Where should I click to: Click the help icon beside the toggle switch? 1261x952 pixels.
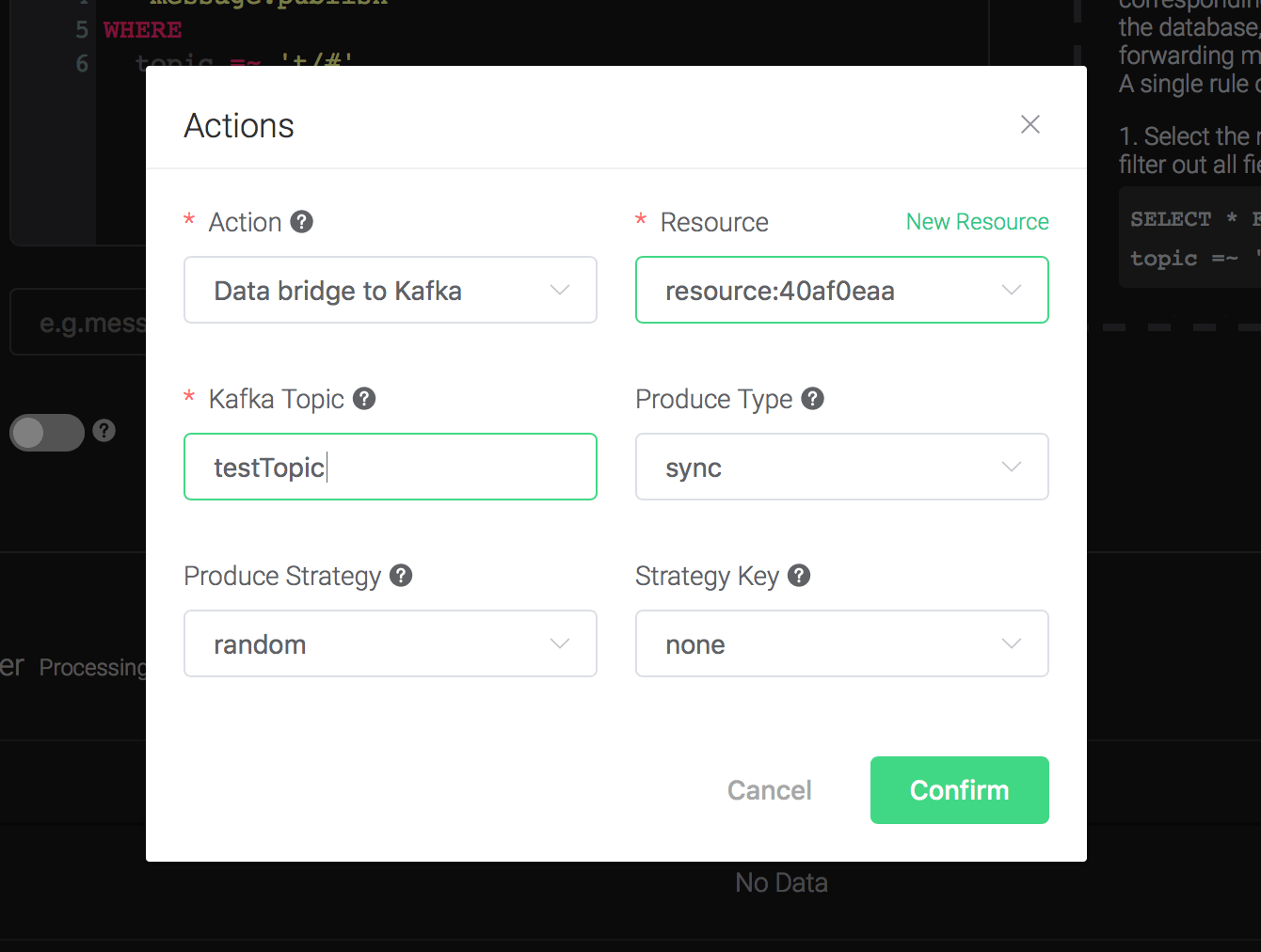click(104, 431)
